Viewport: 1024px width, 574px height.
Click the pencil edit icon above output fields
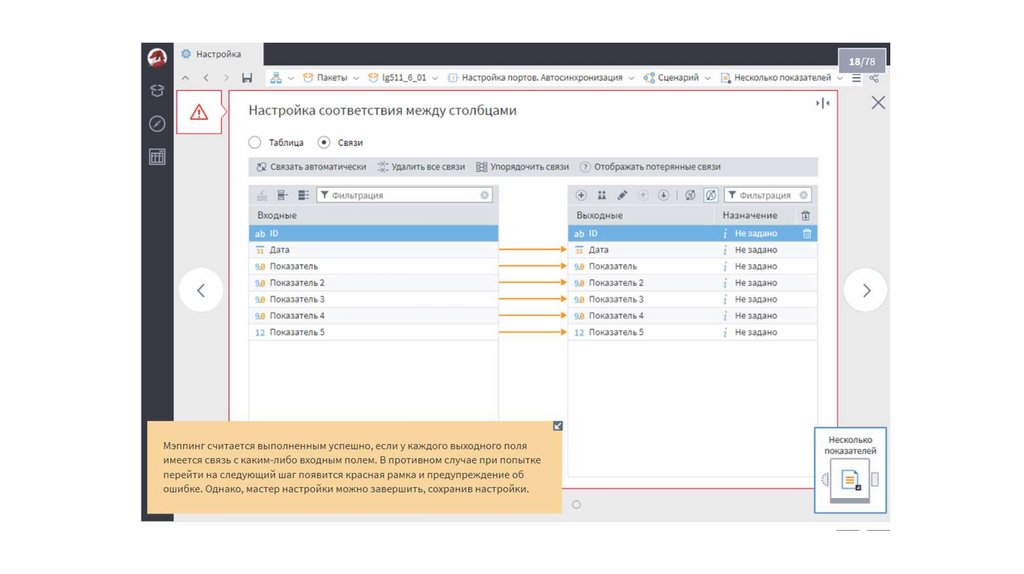(622, 195)
